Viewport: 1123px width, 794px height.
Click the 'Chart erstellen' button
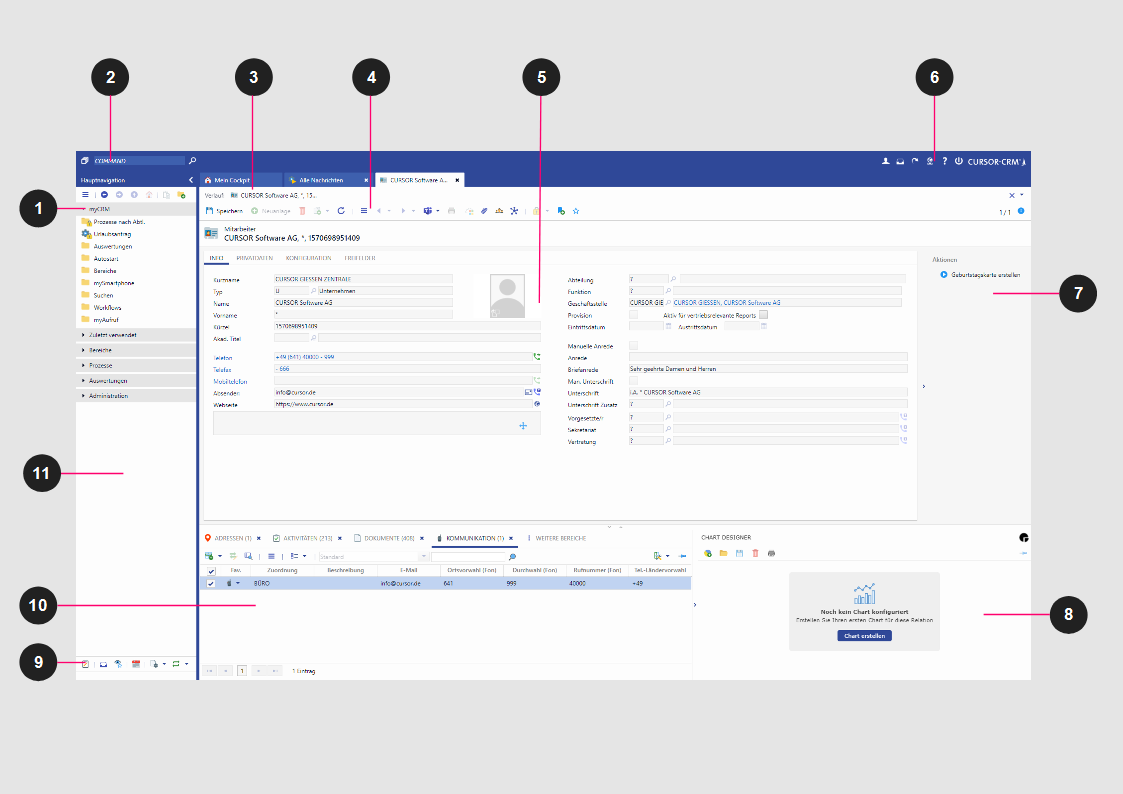tap(864, 636)
